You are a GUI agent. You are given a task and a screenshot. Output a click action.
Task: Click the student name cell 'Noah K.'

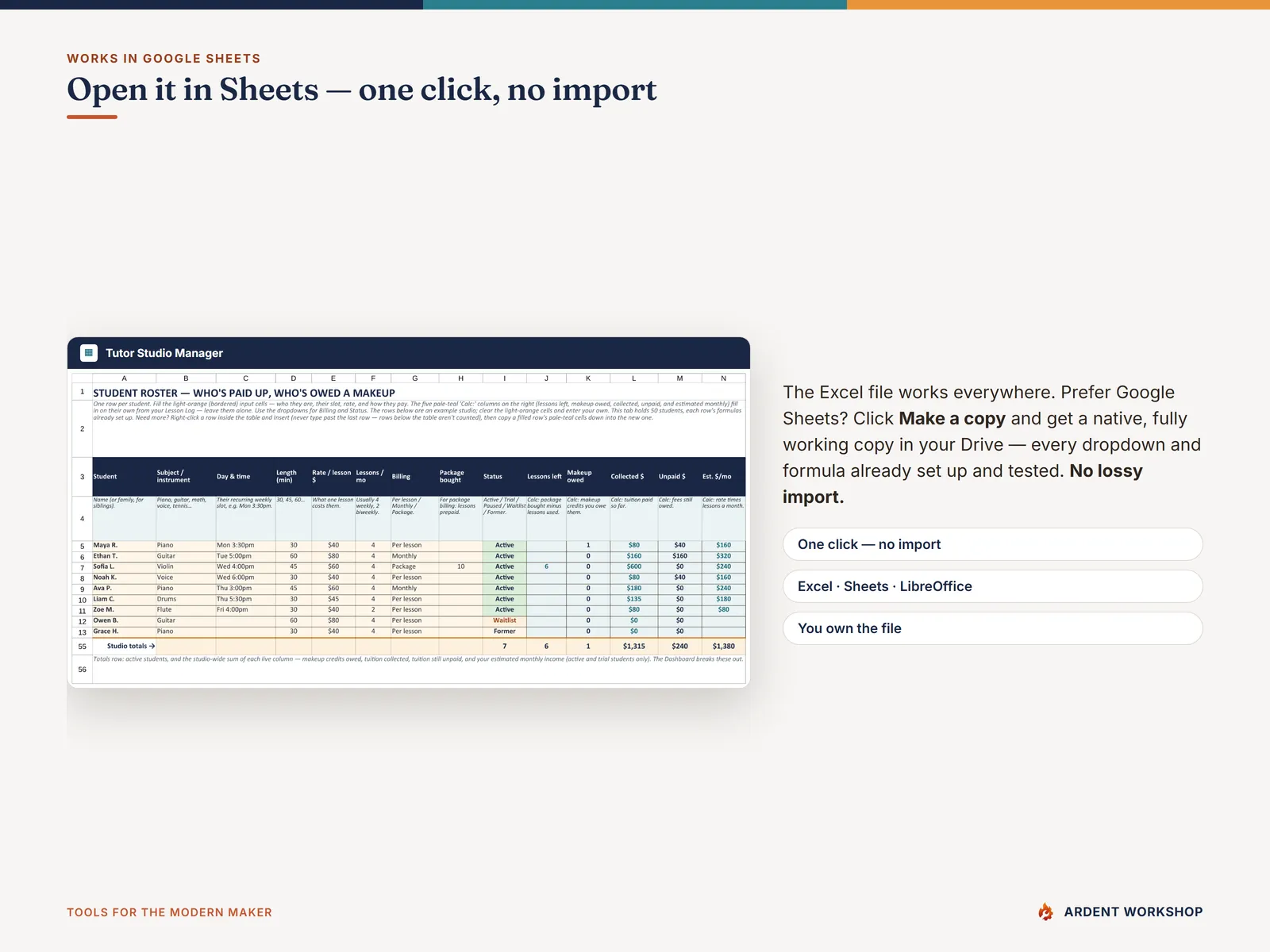coord(124,578)
